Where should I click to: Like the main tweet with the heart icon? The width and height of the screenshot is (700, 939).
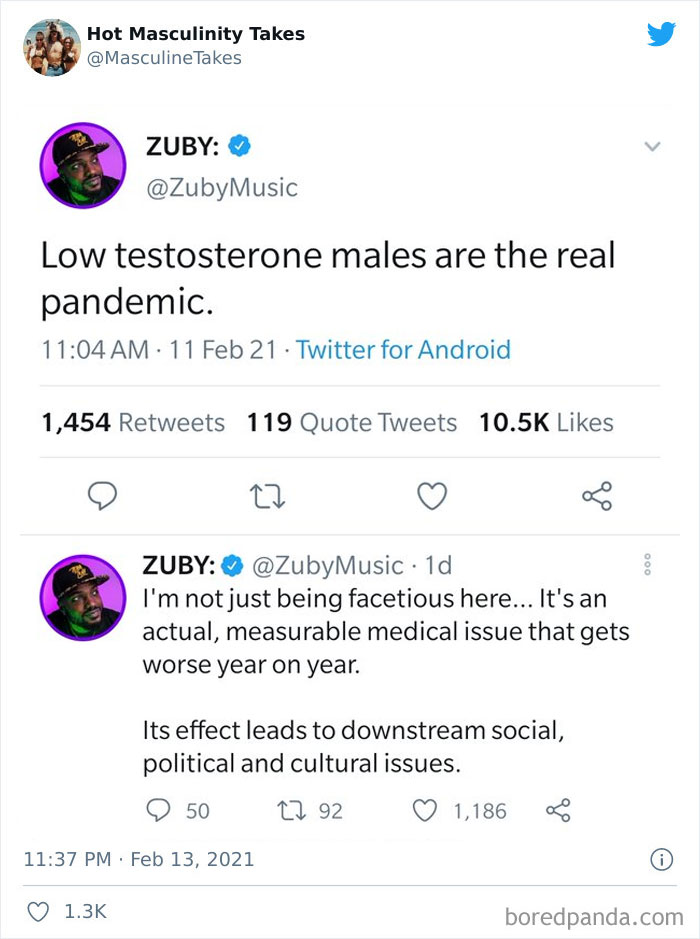point(431,496)
